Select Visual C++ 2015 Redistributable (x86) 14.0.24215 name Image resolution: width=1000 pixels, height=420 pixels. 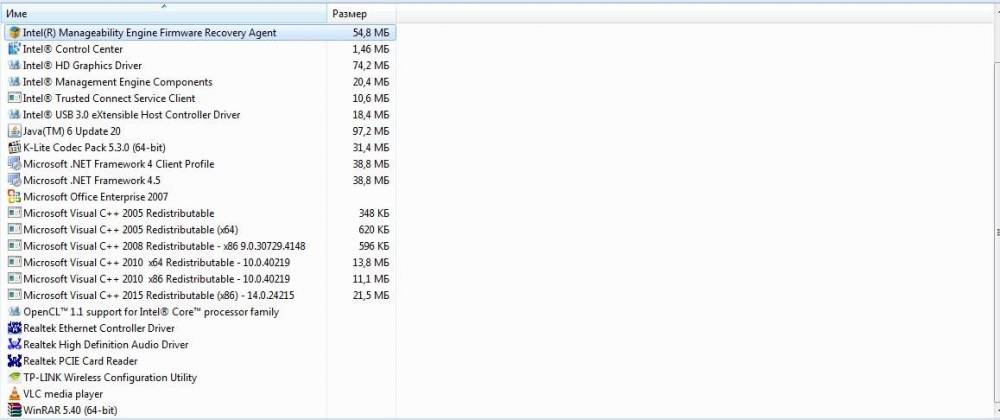158,296
